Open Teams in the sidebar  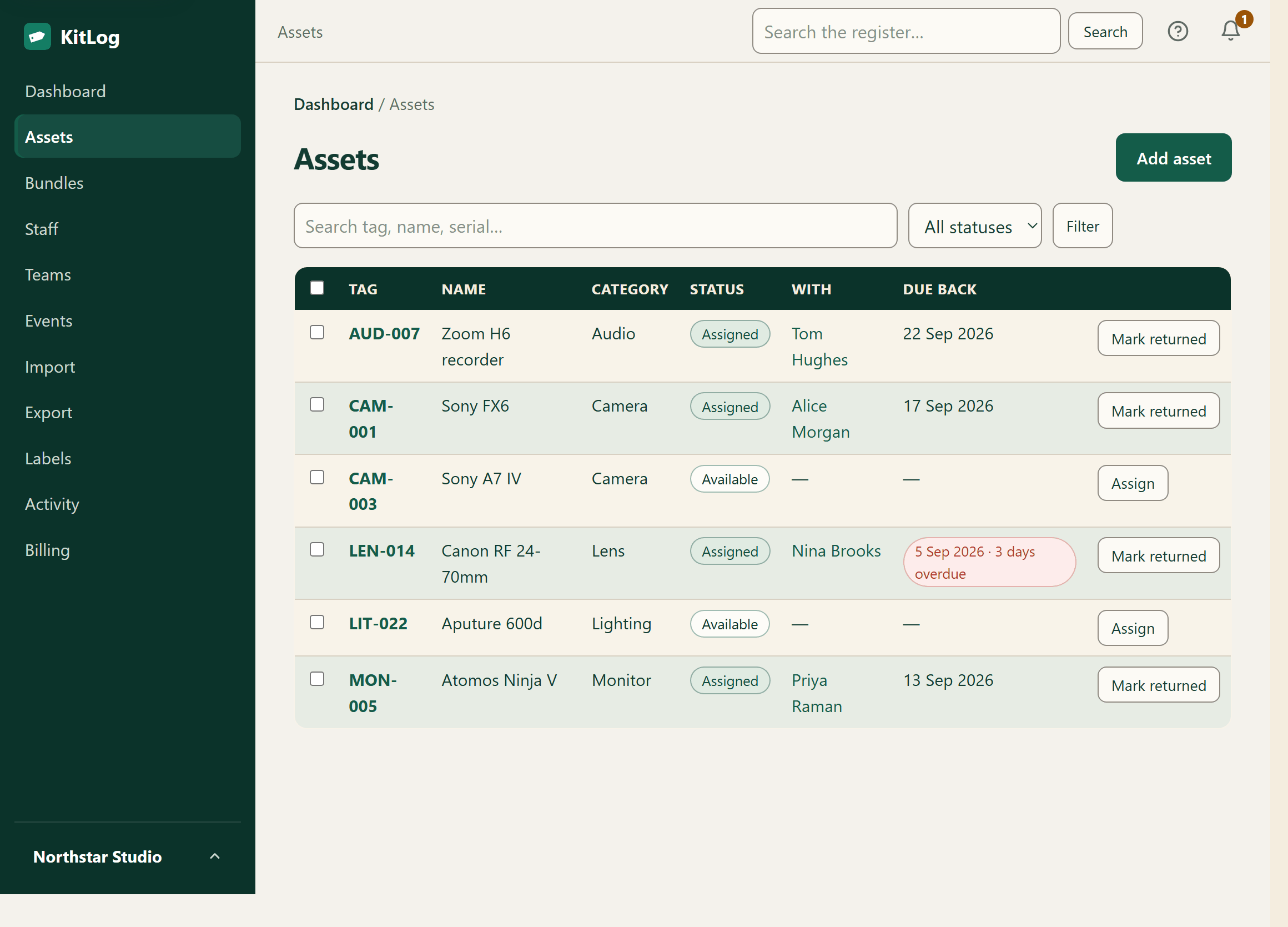[127, 275]
